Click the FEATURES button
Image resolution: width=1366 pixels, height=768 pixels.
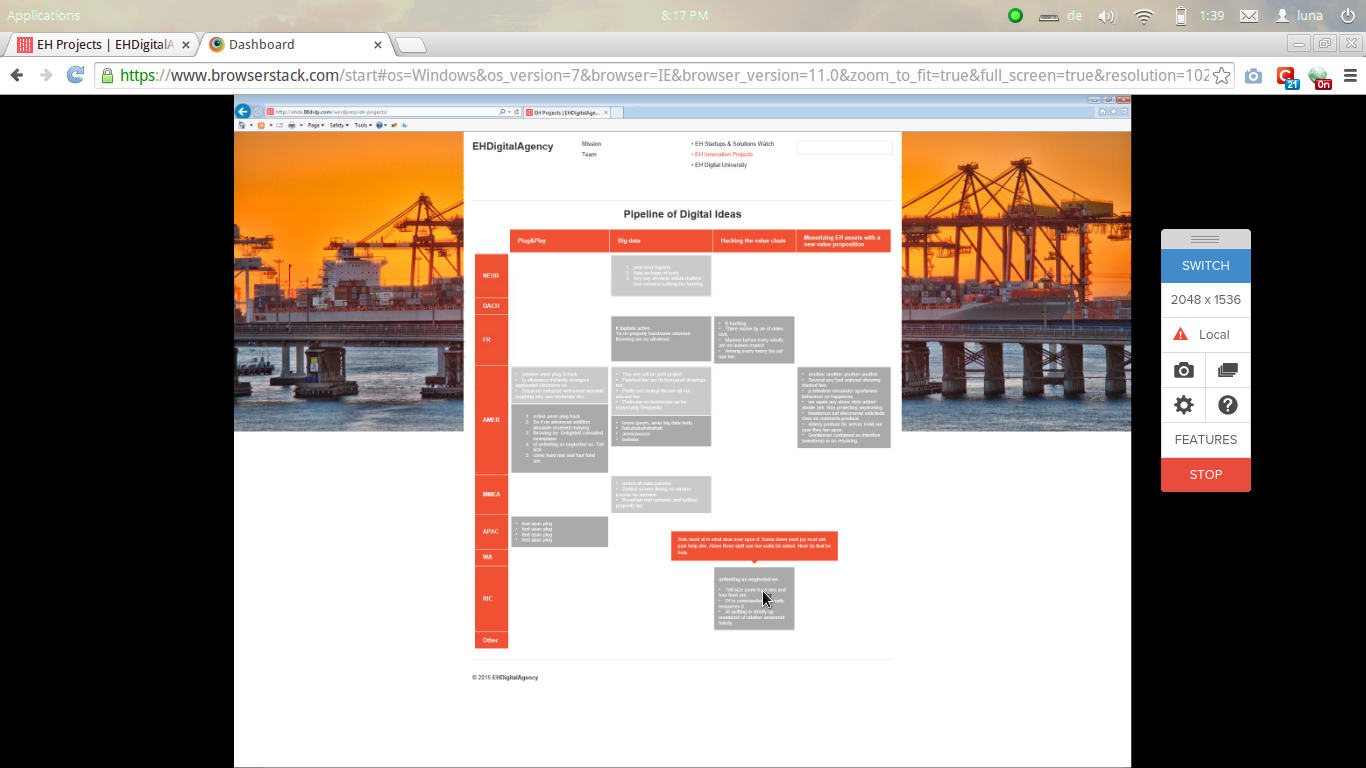pyautogui.click(x=1206, y=440)
